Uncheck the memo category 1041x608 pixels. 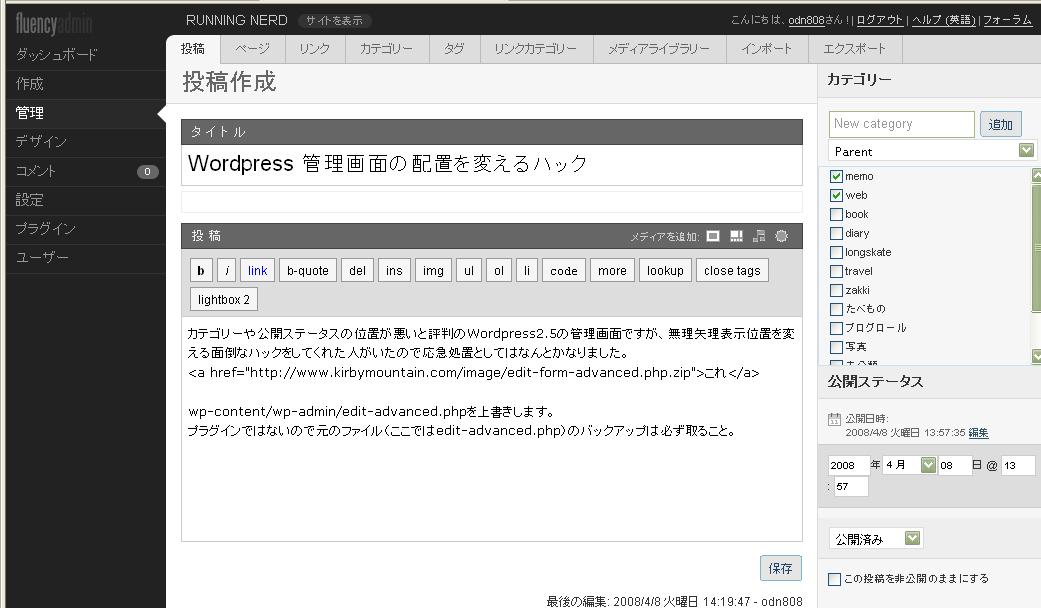point(837,177)
